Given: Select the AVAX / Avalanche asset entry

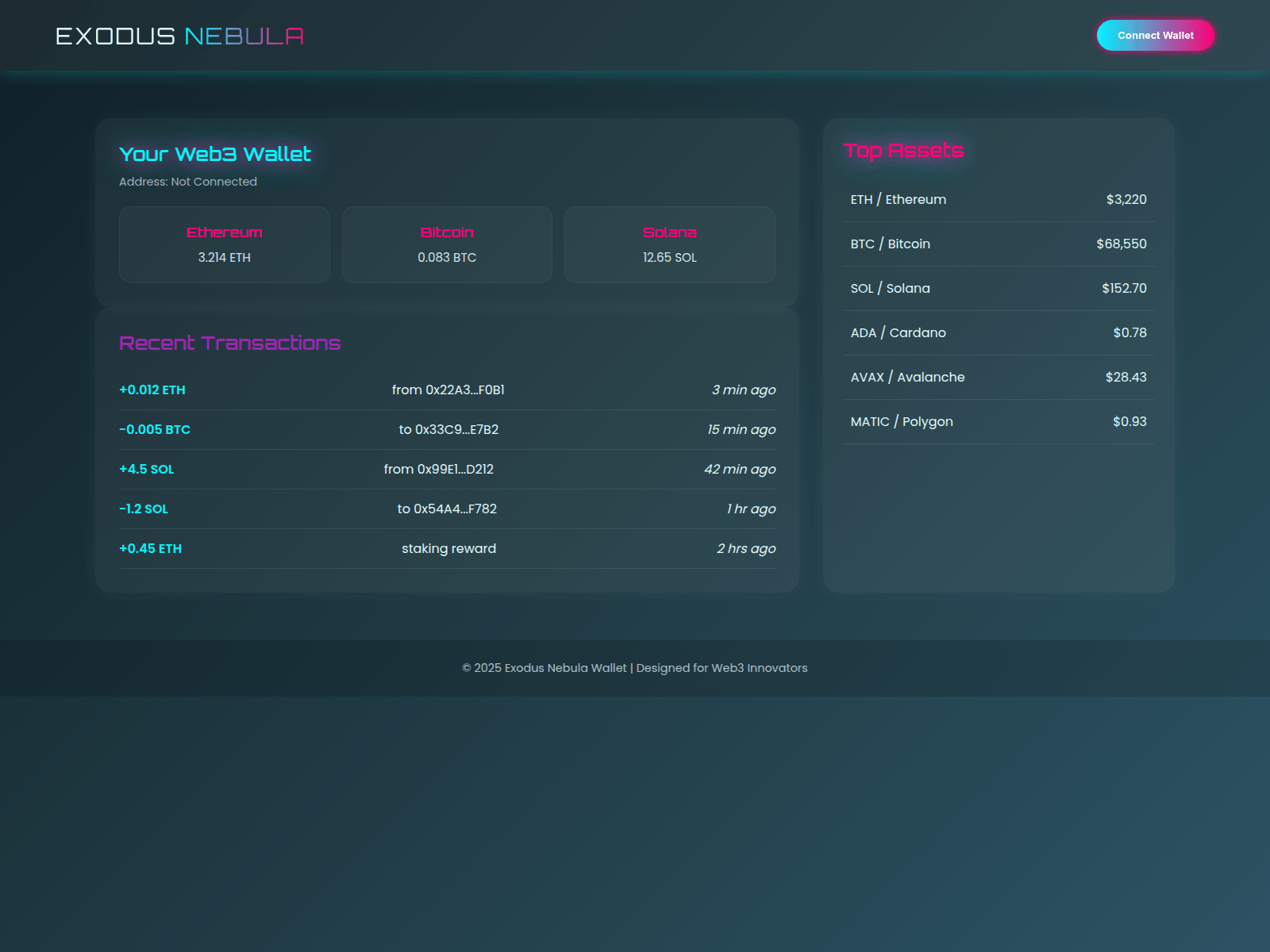Looking at the screenshot, I should pos(998,377).
